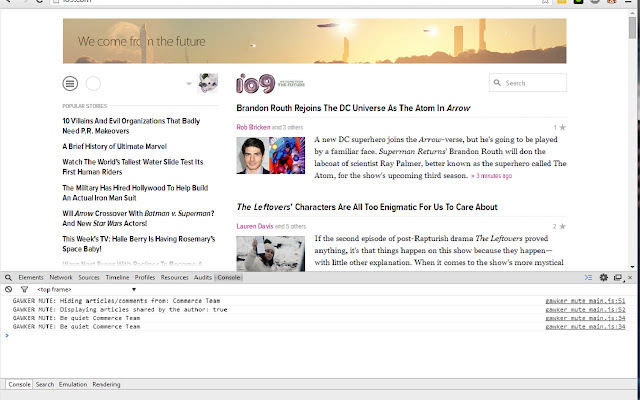The image size is (640, 400).
Task: Open 'World's Tallest Water Slide' story
Action: [133, 167]
